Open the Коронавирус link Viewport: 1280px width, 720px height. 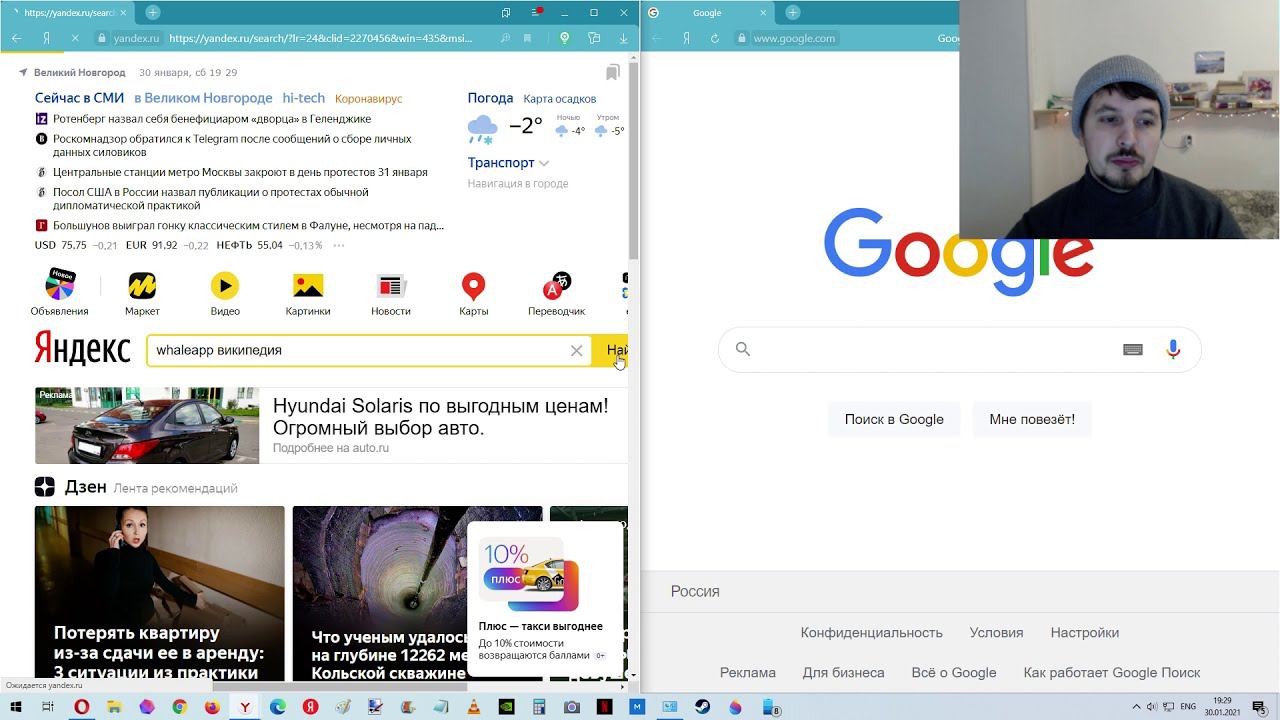[x=368, y=99]
